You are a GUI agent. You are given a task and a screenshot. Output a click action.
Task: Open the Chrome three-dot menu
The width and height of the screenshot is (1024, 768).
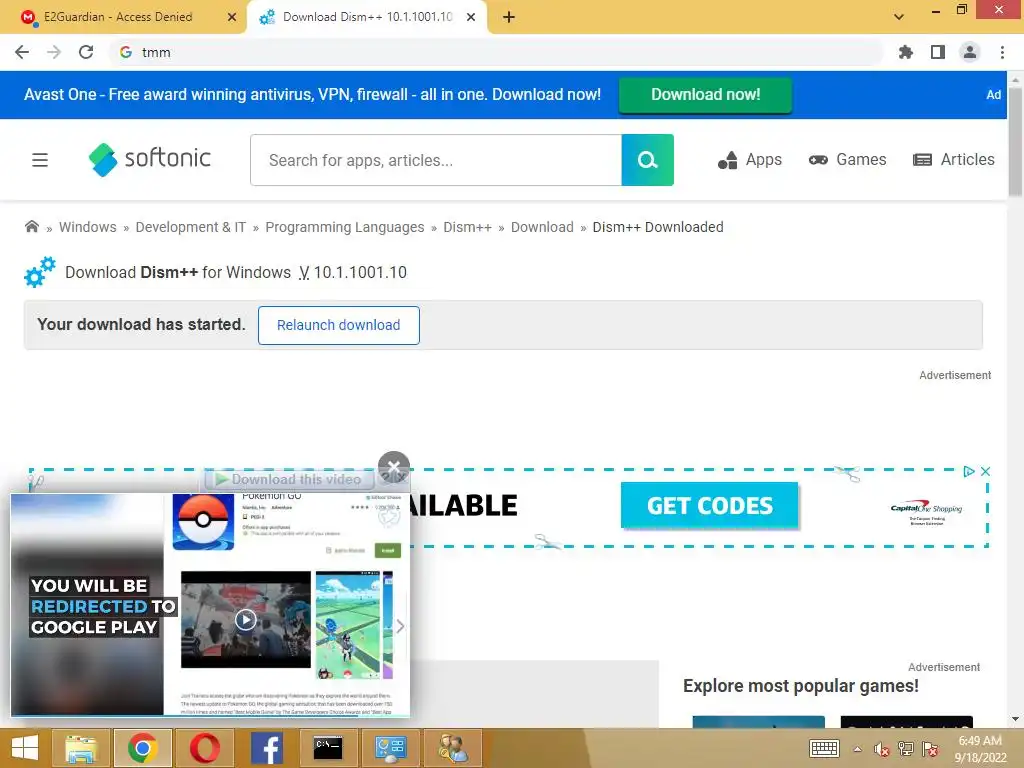1002,52
